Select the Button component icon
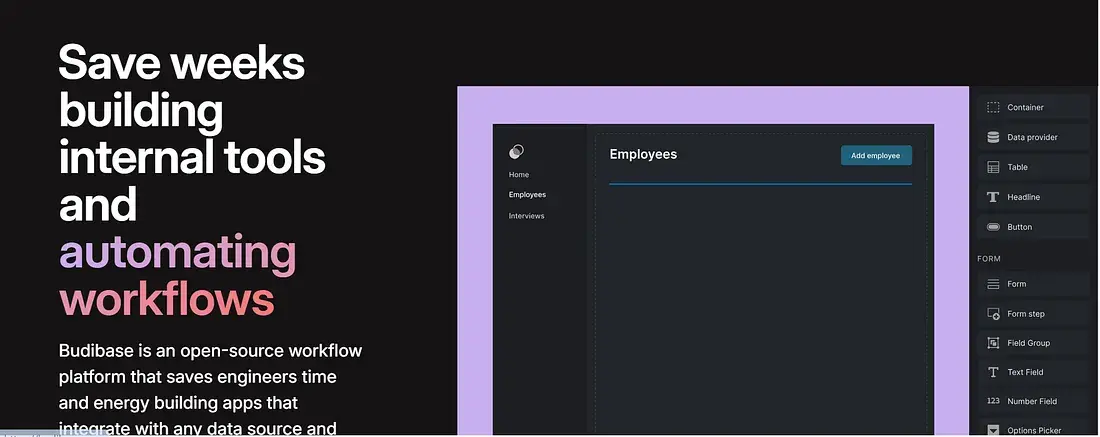The height and width of the screenshot is (437, 1100). (x=993, y=227)
